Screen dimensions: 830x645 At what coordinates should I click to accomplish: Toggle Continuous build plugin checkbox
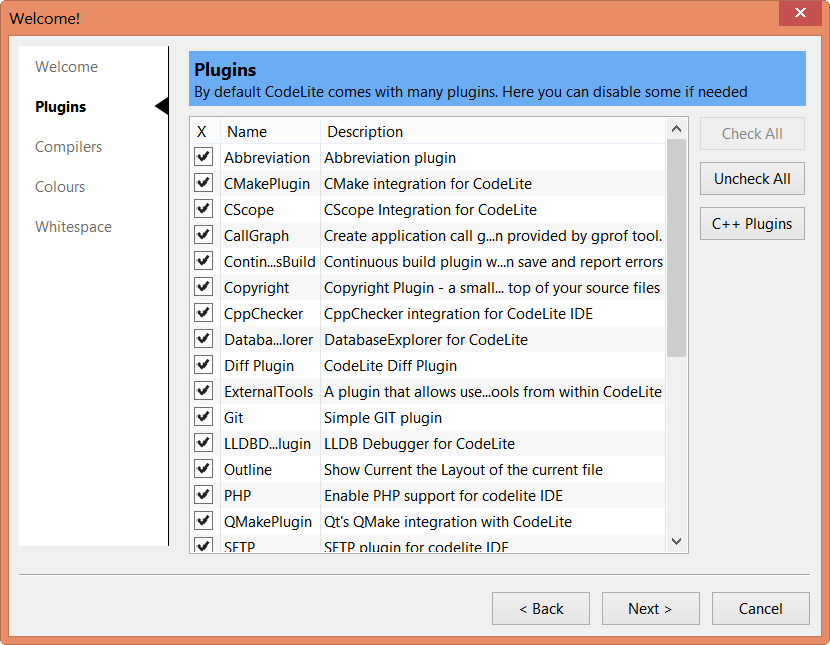point(203,261)
